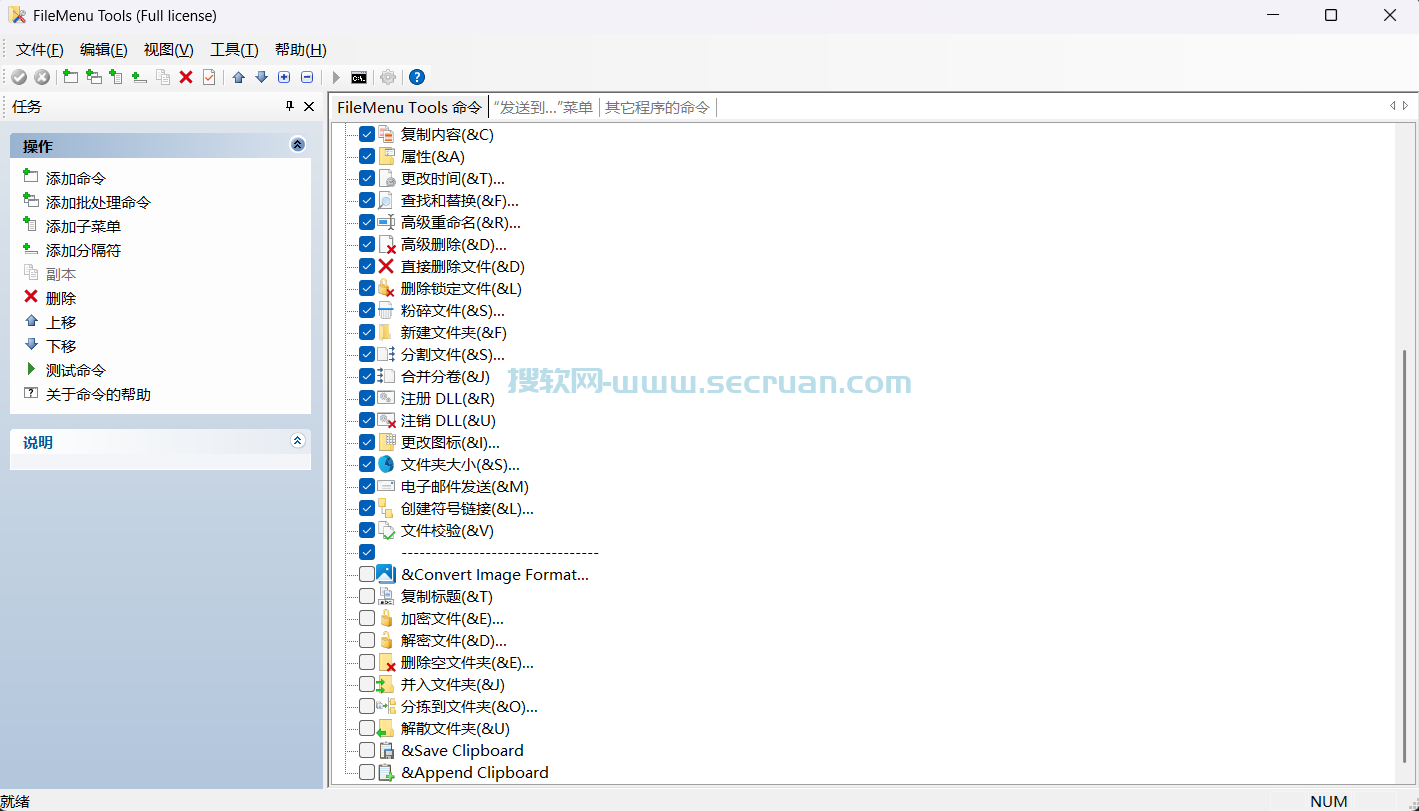1419x811 pixels.
Task: Click the add submenu toolbar icon
Action: (x=117, y=77)
